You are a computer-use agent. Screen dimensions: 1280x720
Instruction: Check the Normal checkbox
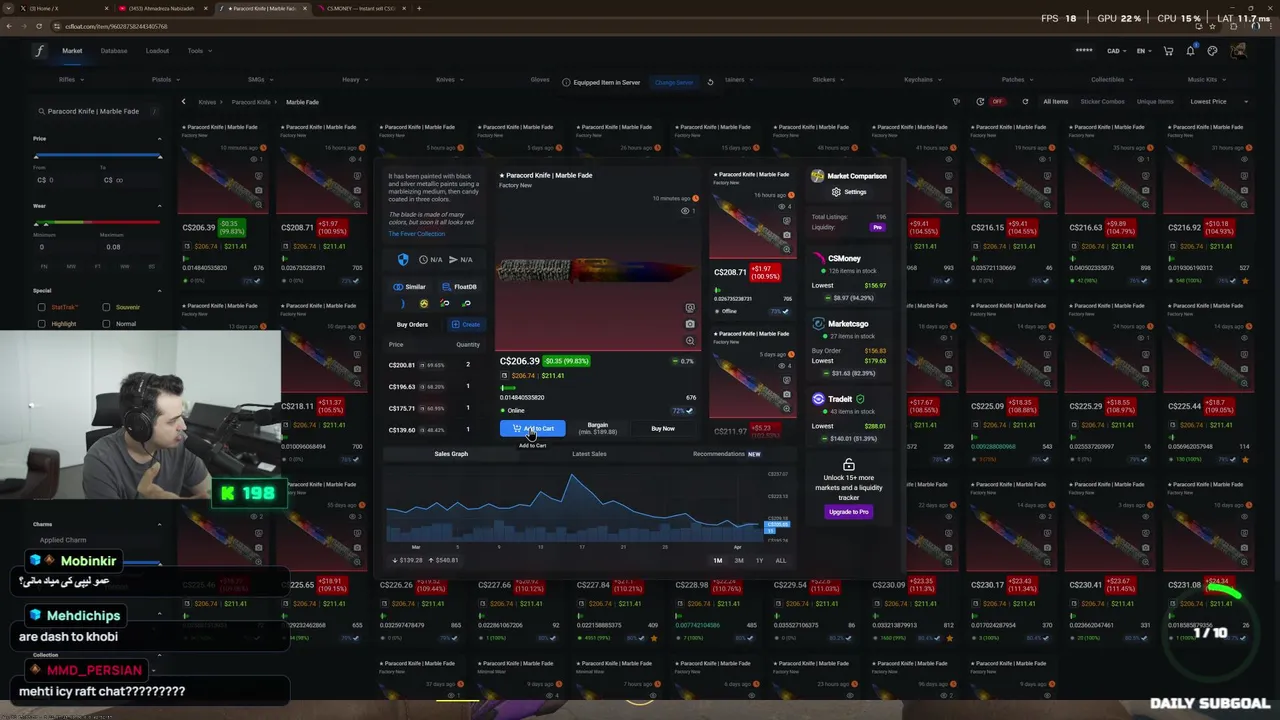click(106, 324)
